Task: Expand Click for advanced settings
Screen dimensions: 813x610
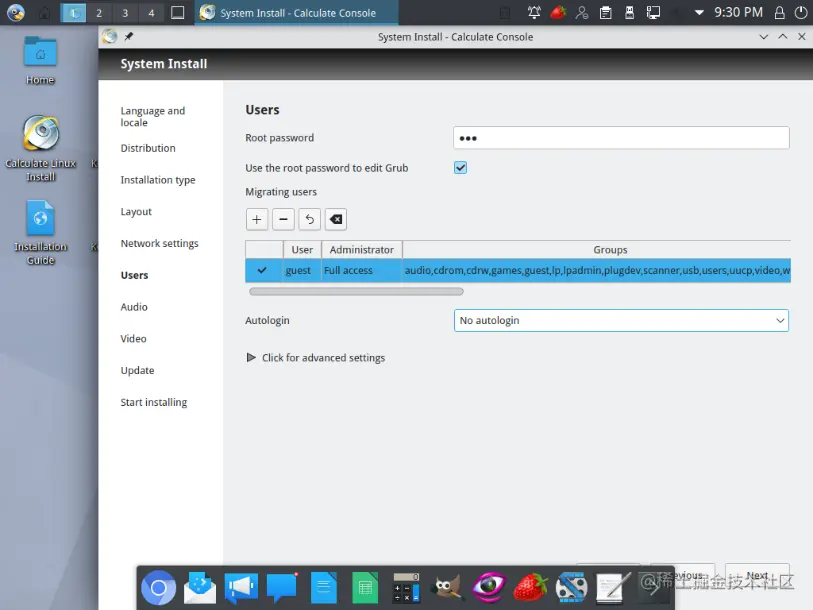Action: (x=316, y=357)
